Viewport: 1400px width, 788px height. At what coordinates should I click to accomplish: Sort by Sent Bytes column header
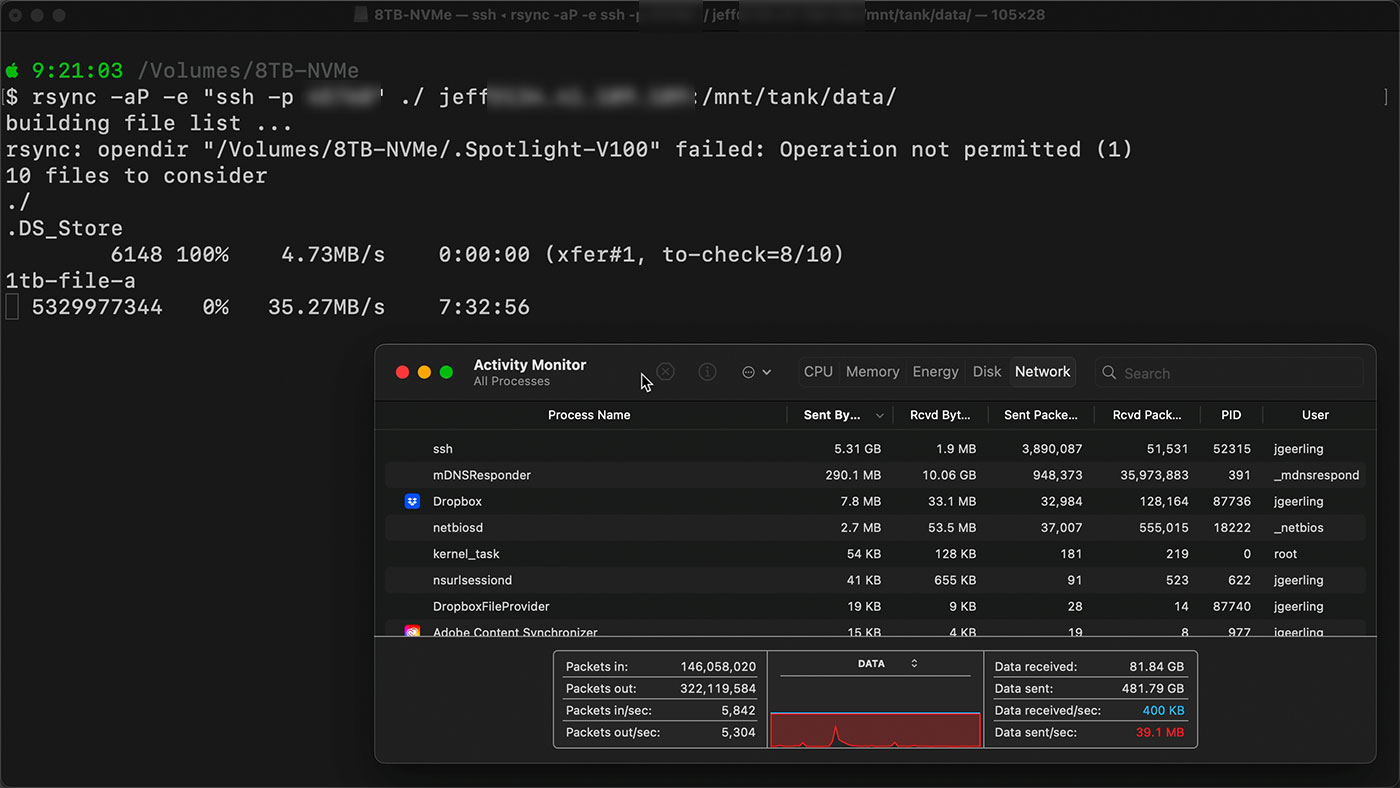[x=838, y=415]
